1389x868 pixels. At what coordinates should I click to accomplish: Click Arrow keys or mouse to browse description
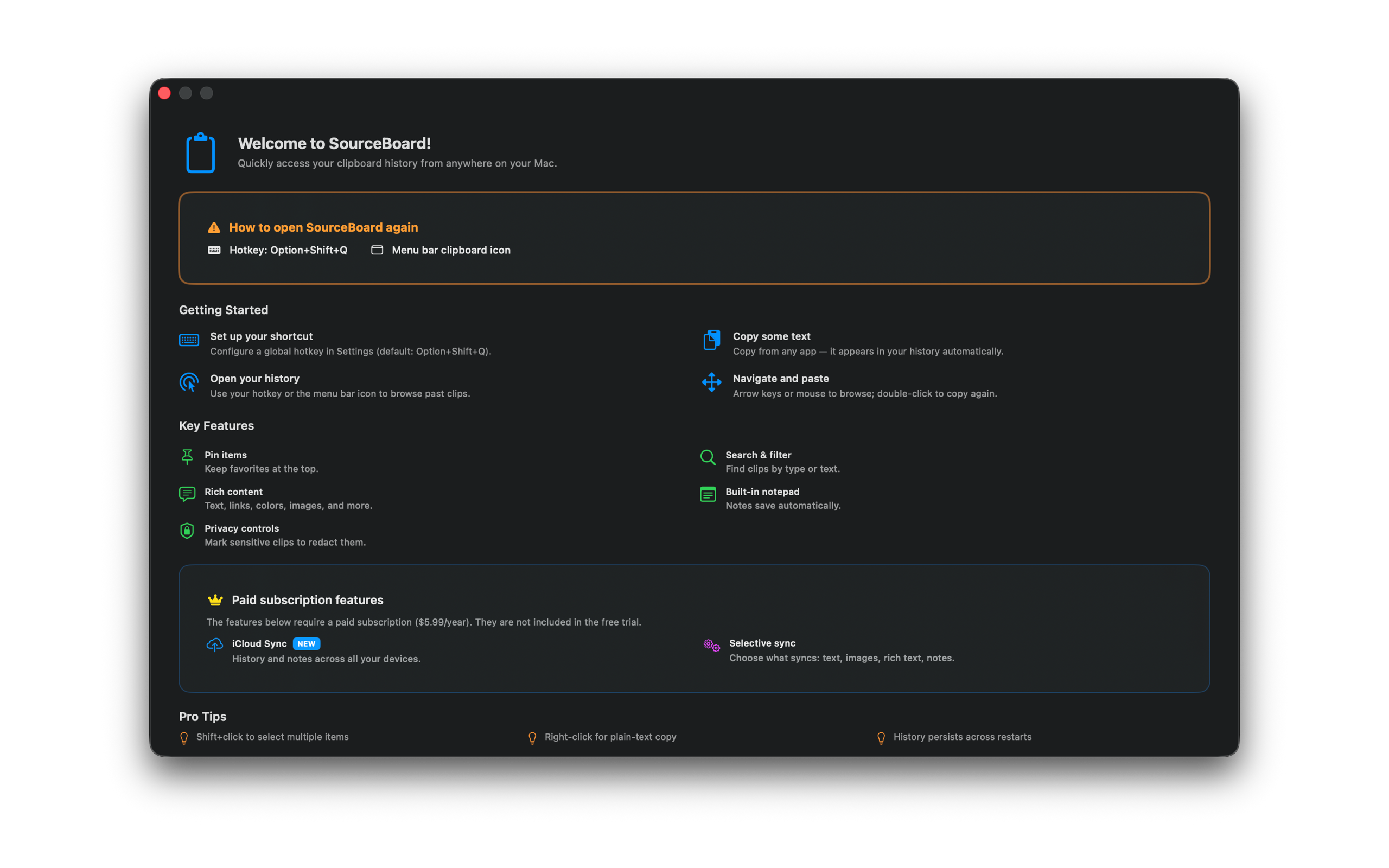pos(865,393)
